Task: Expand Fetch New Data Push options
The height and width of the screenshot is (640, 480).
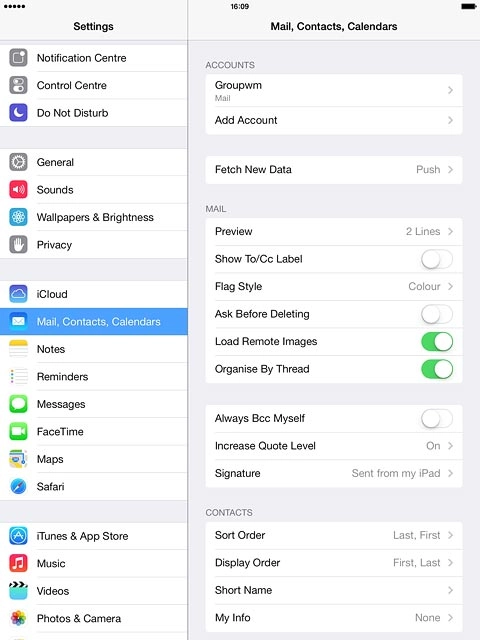Action: tap(334, 169)
